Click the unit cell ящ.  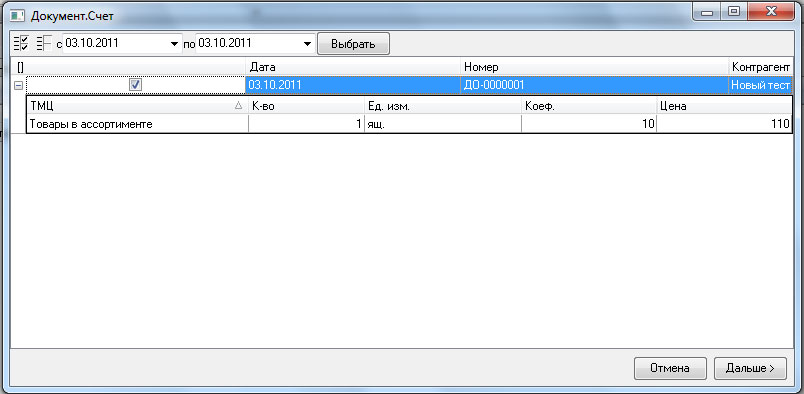(x=443, y=124)
